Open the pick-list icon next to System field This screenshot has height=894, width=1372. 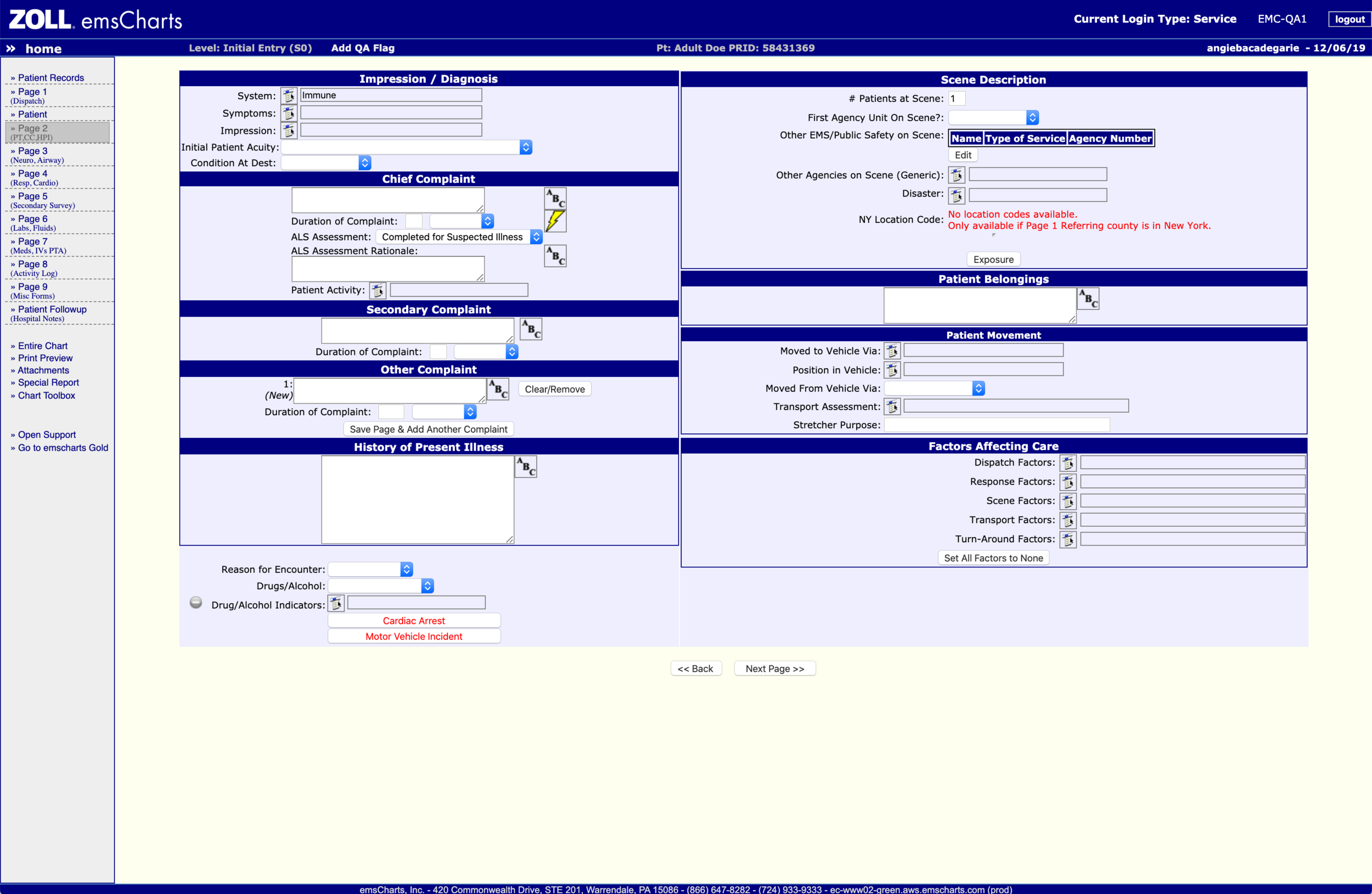point(289,95)
